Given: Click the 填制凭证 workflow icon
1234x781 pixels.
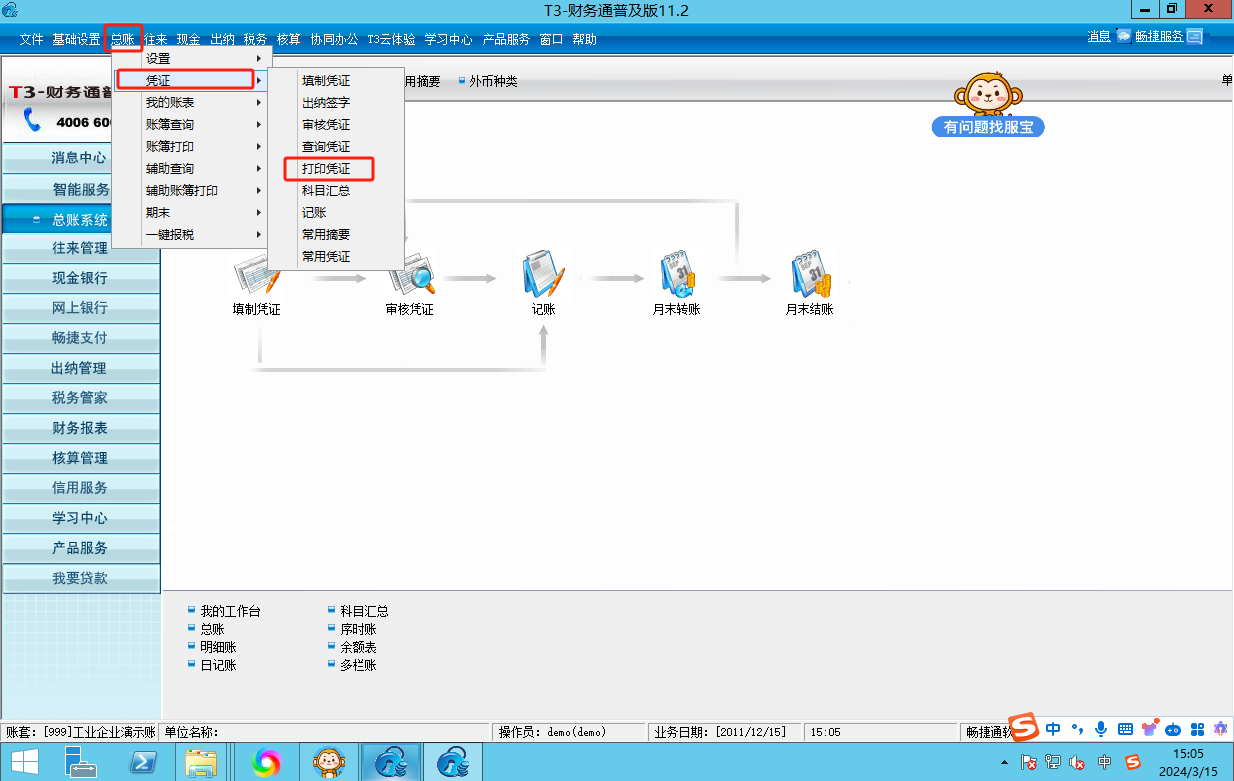Looking at the screenshot, I should (x=256, y=277).
